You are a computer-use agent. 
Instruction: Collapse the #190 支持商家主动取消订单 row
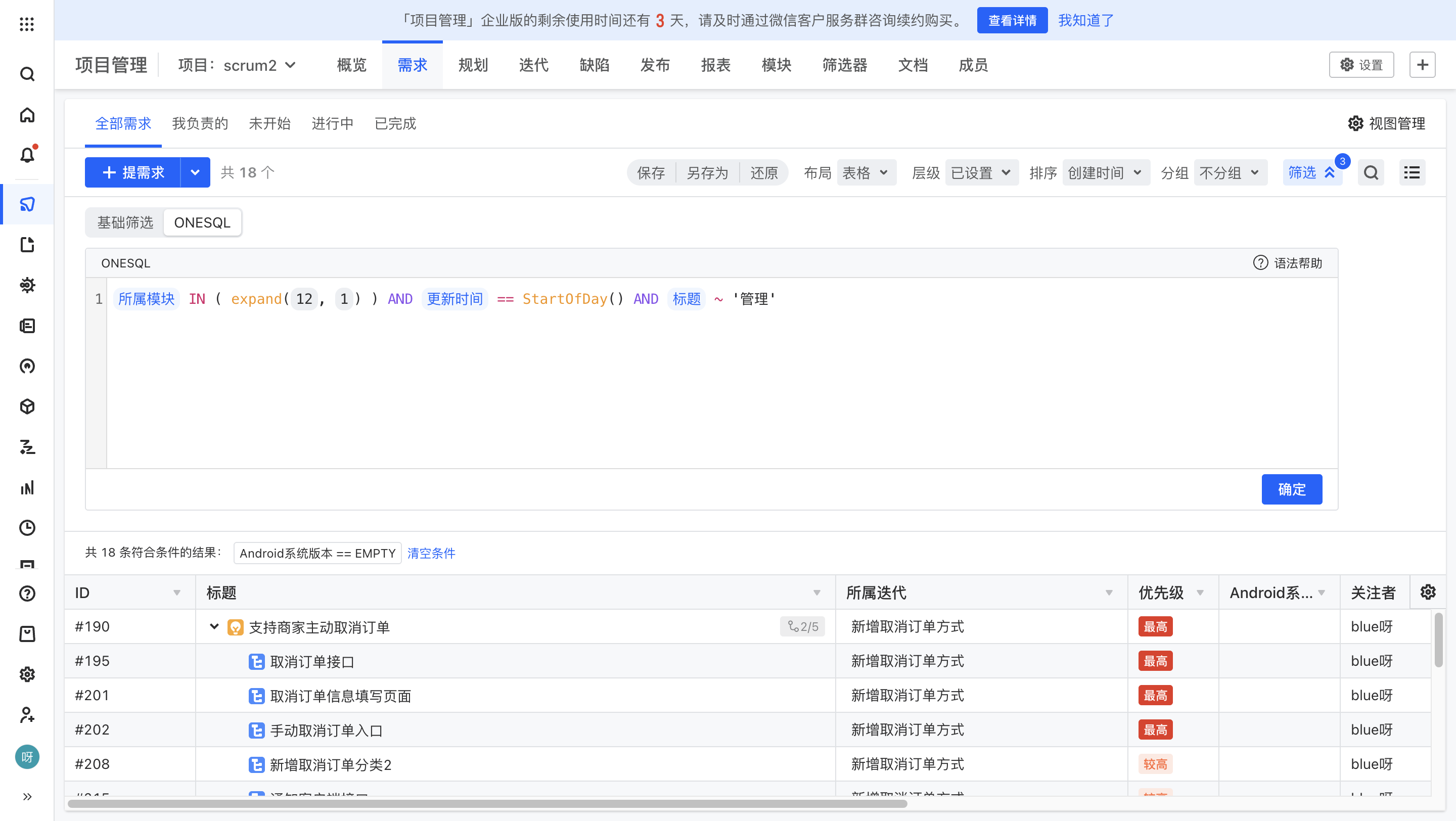pyautogui.click(x=214, y=626)
